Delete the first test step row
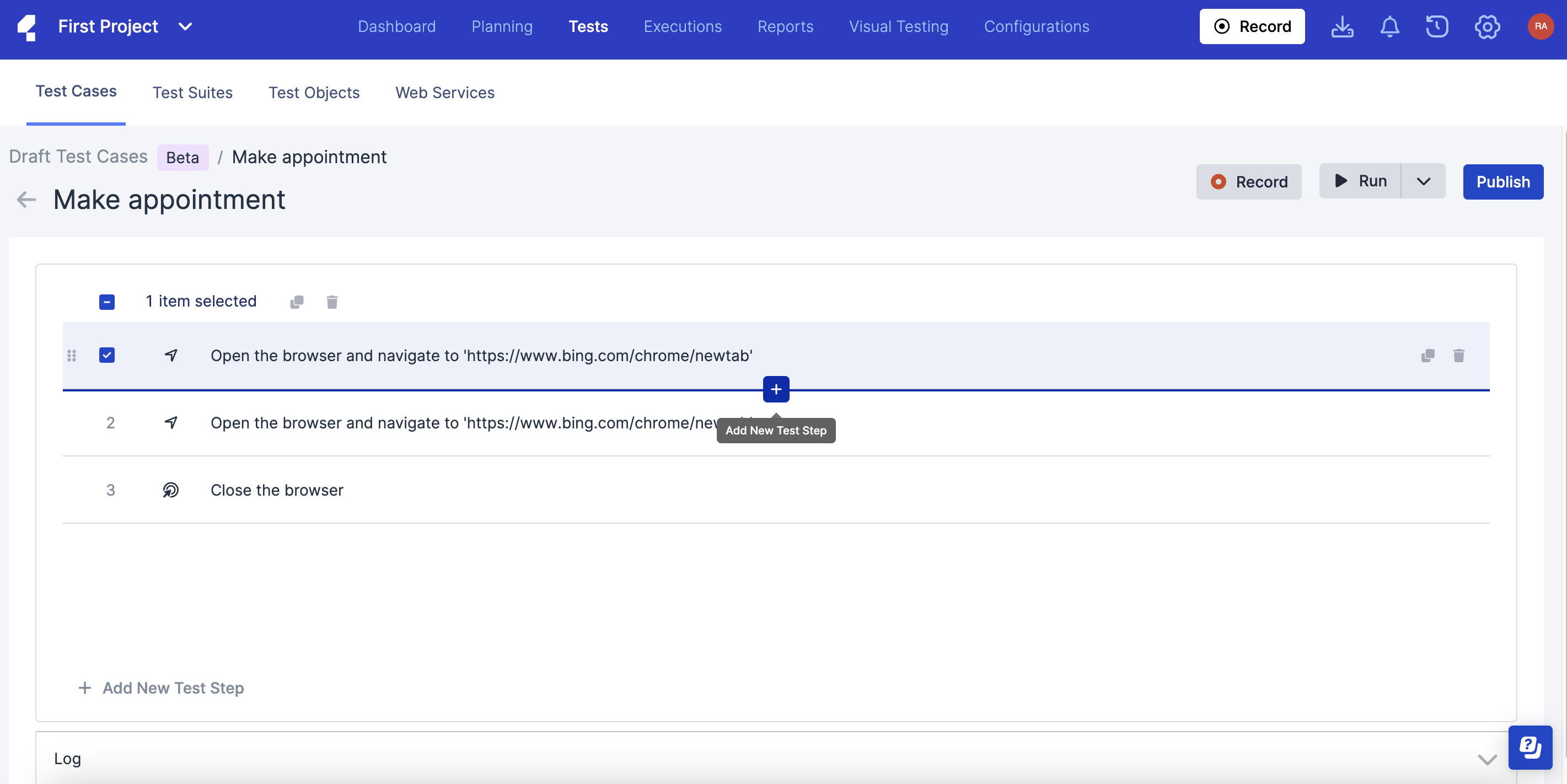 pos(1458,355)
